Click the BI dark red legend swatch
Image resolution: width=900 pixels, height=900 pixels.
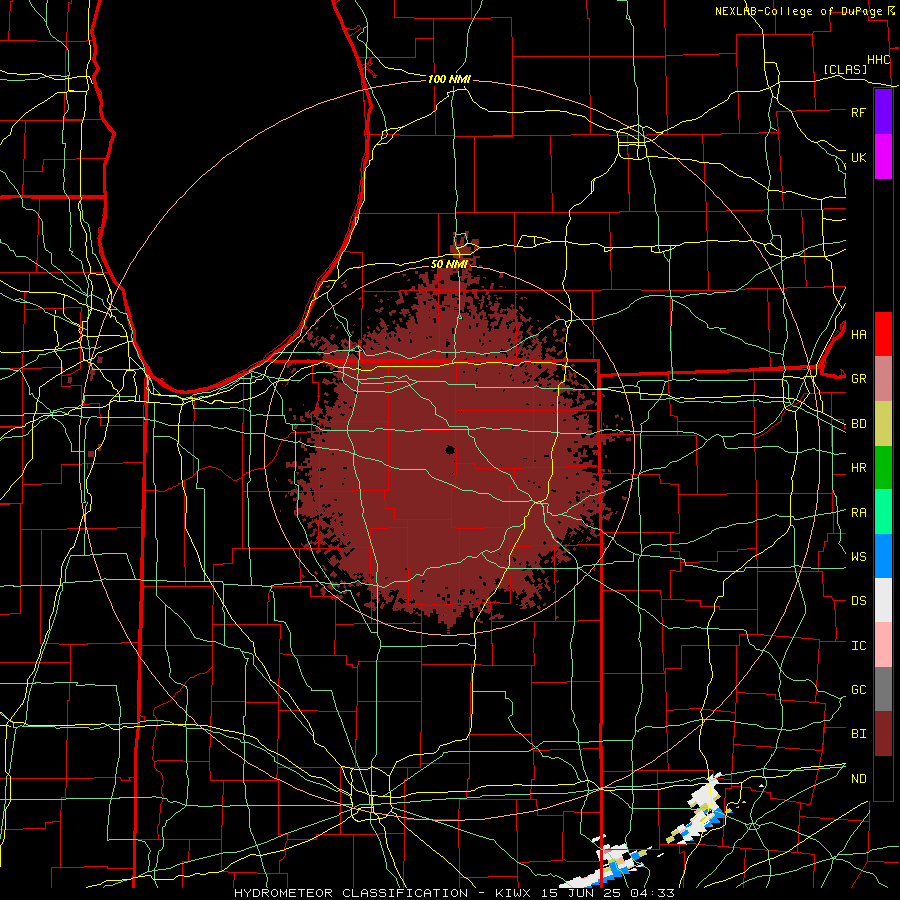click(x=883, y=734)
